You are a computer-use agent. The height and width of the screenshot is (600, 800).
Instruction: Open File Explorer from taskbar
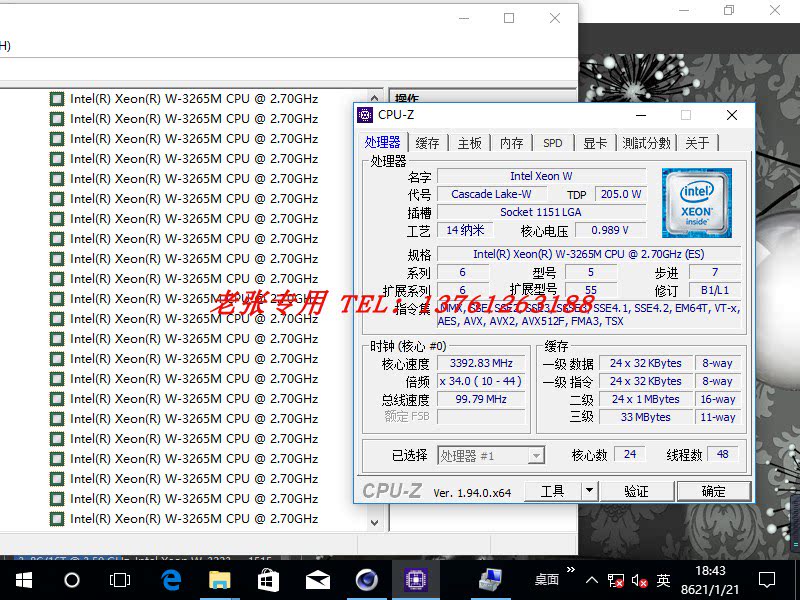(219, 580)
